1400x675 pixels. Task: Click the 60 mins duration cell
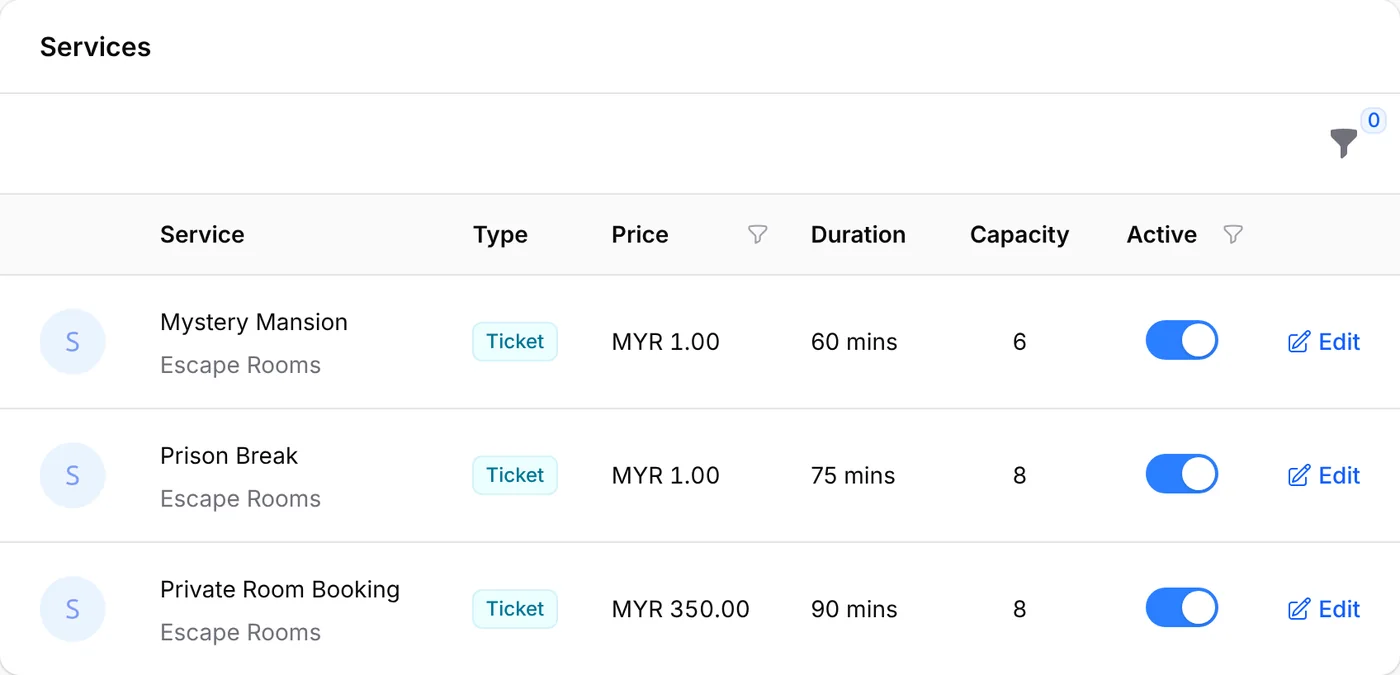[854, 342]
